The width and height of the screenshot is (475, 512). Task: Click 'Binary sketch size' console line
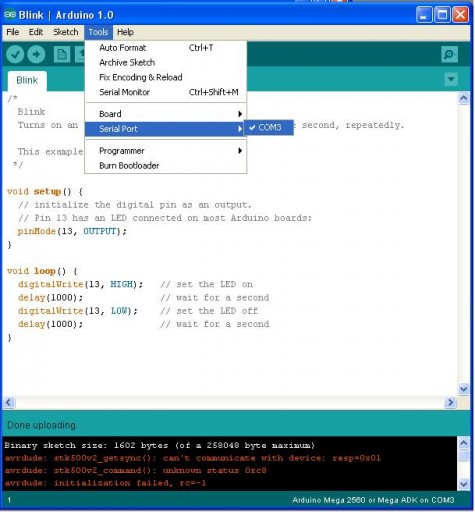coord(159,446)
